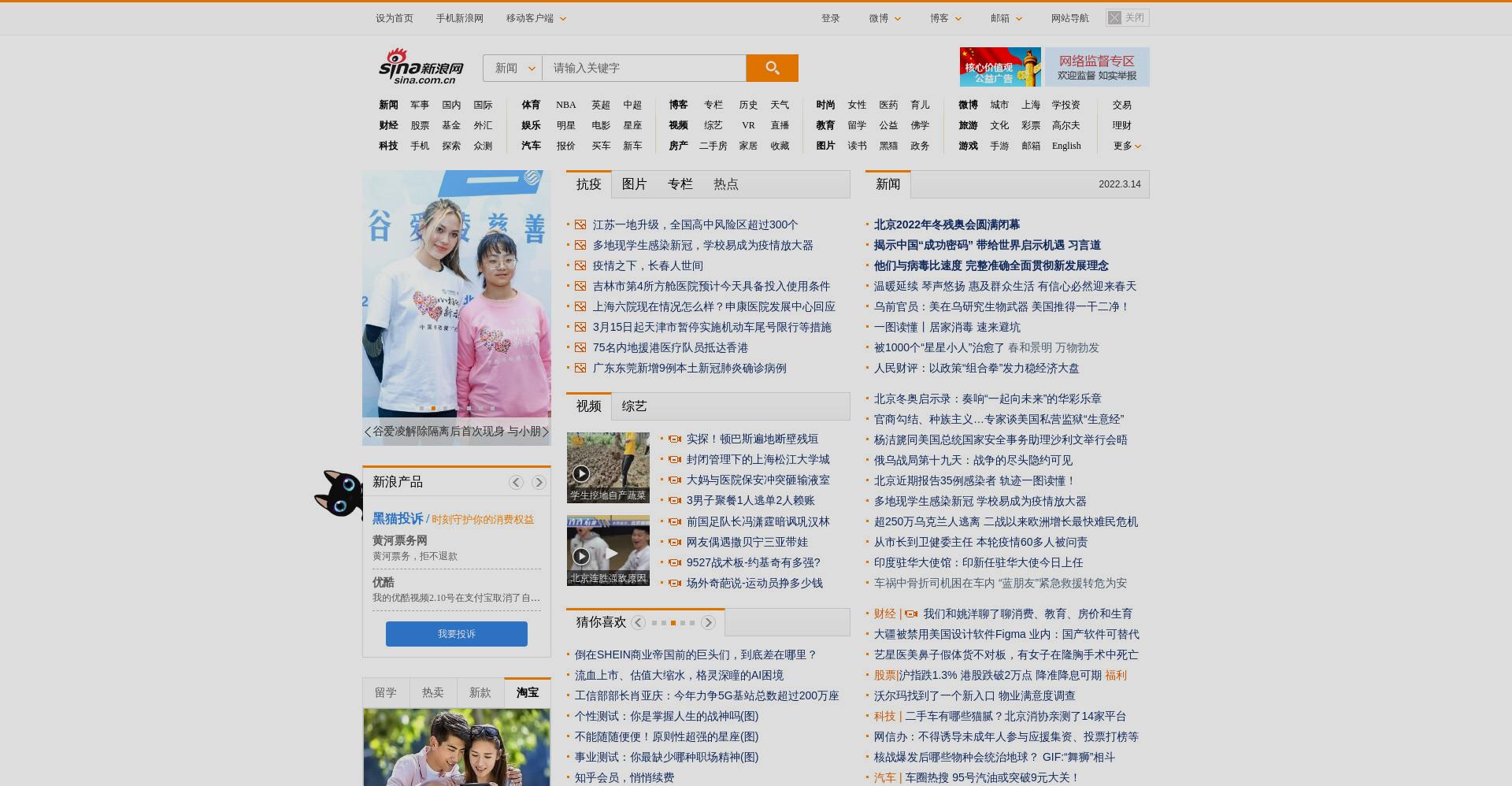The image size is (1512, 786).
Task: Close the top banner with 关闭
Action: pos(1128,17)
